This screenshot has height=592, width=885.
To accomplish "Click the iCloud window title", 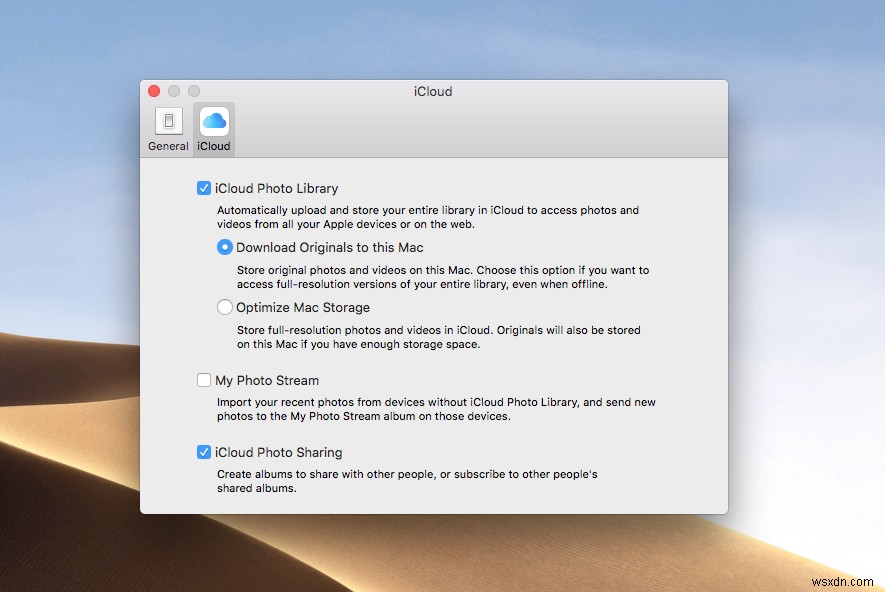I will [432, 91].
